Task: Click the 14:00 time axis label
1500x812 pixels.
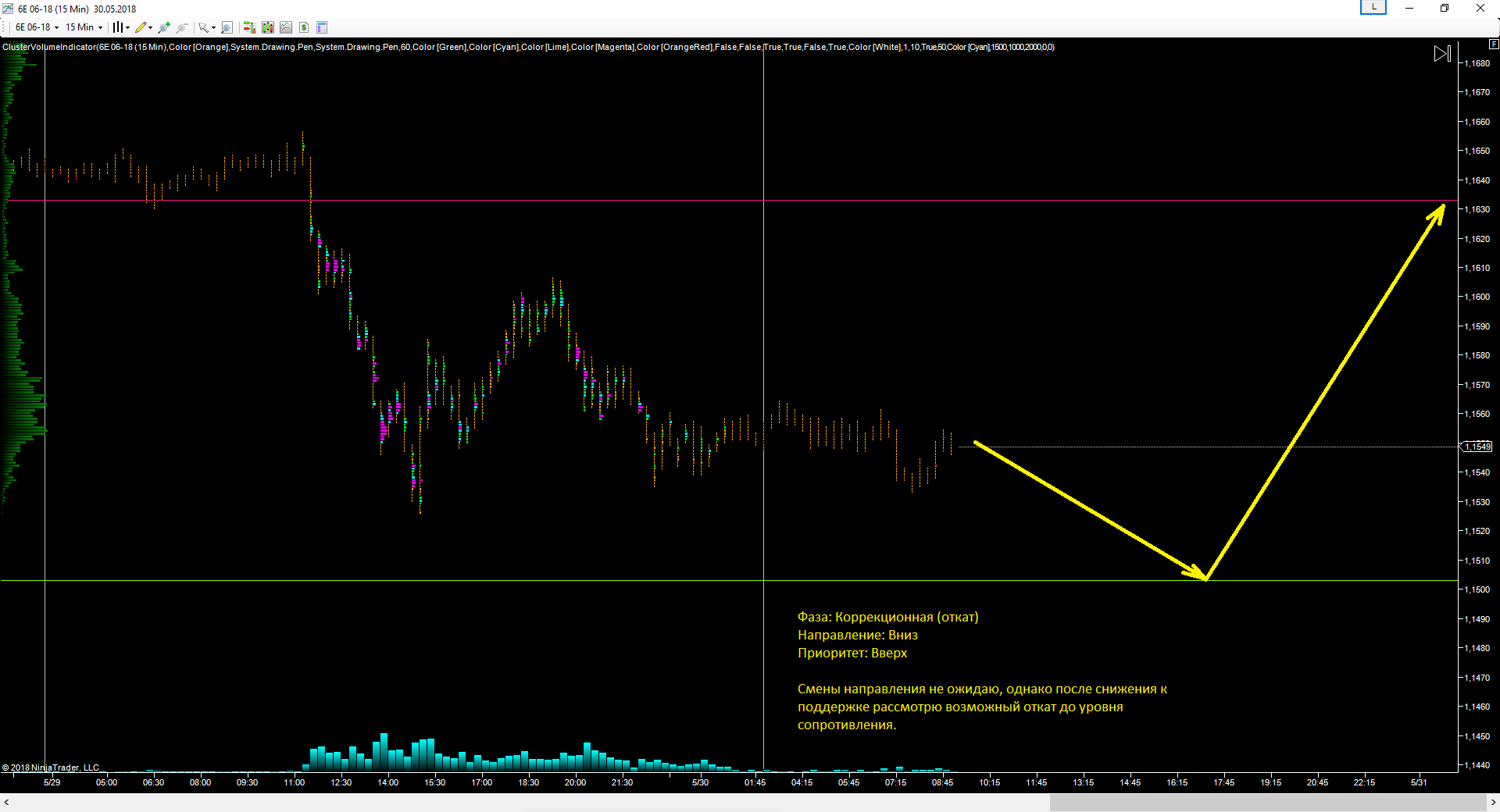Action: [387, 782]
